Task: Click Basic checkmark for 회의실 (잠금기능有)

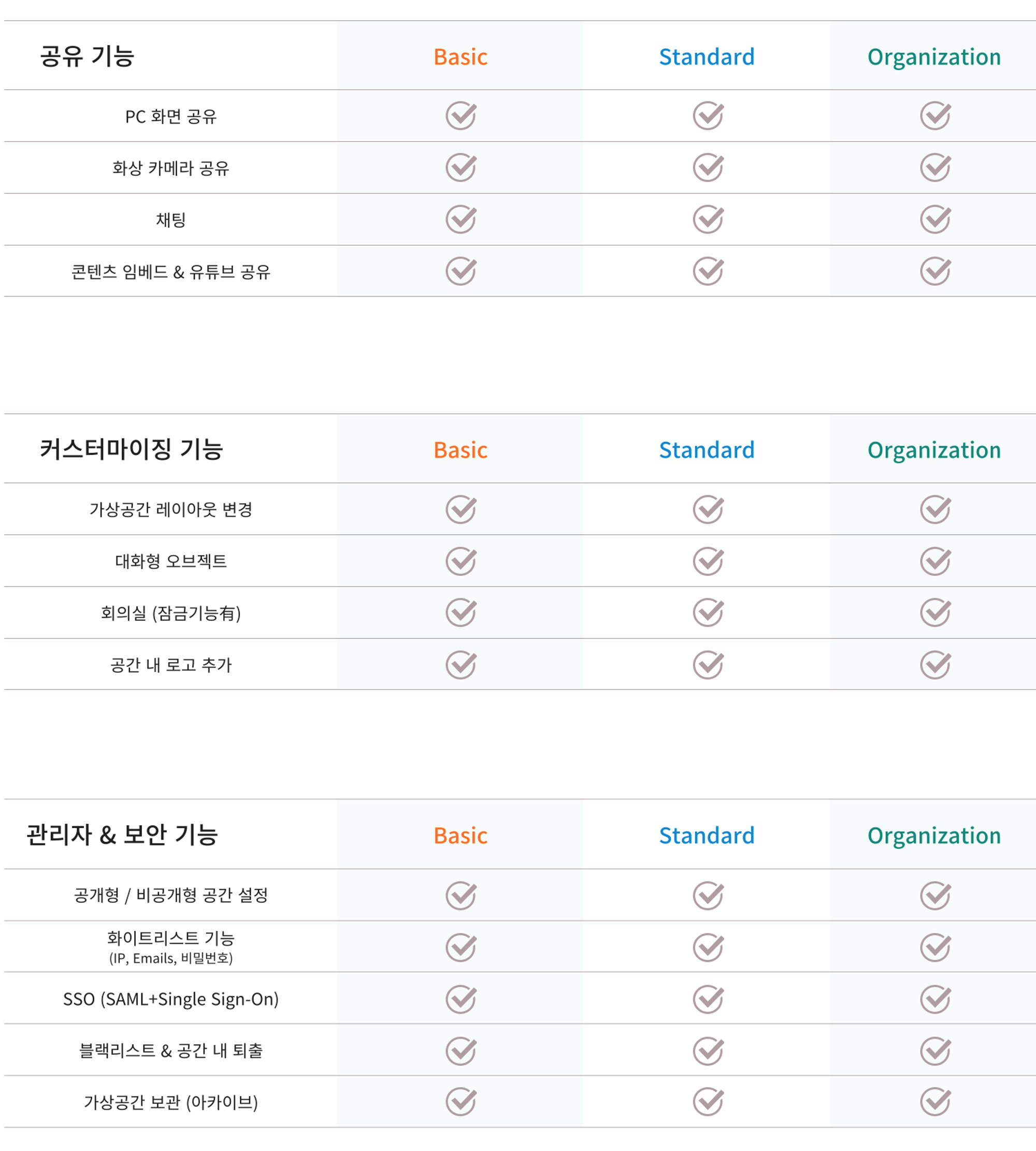Action: 461,612
